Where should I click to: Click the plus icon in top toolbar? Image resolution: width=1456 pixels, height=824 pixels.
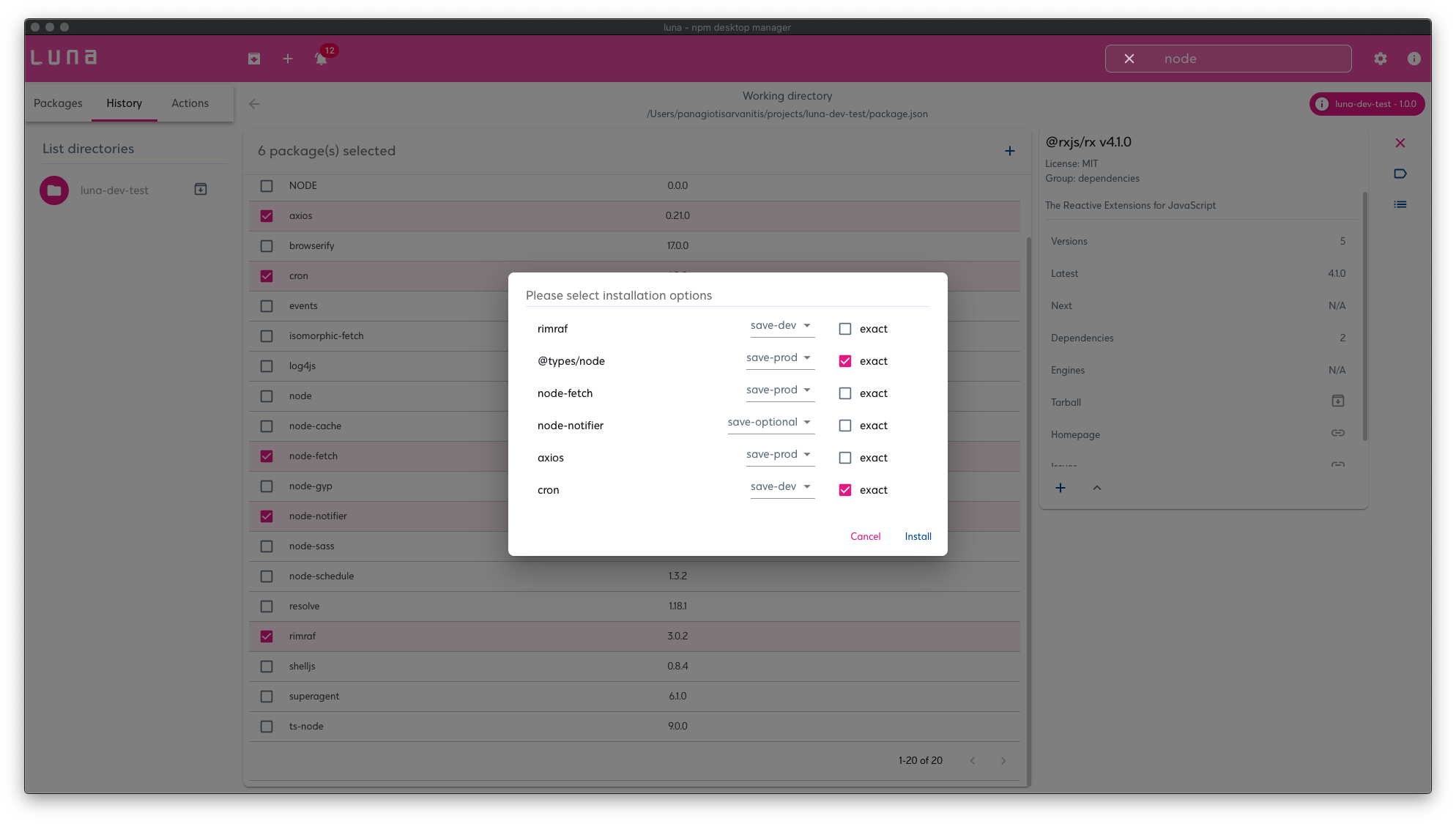click(288, 59)
